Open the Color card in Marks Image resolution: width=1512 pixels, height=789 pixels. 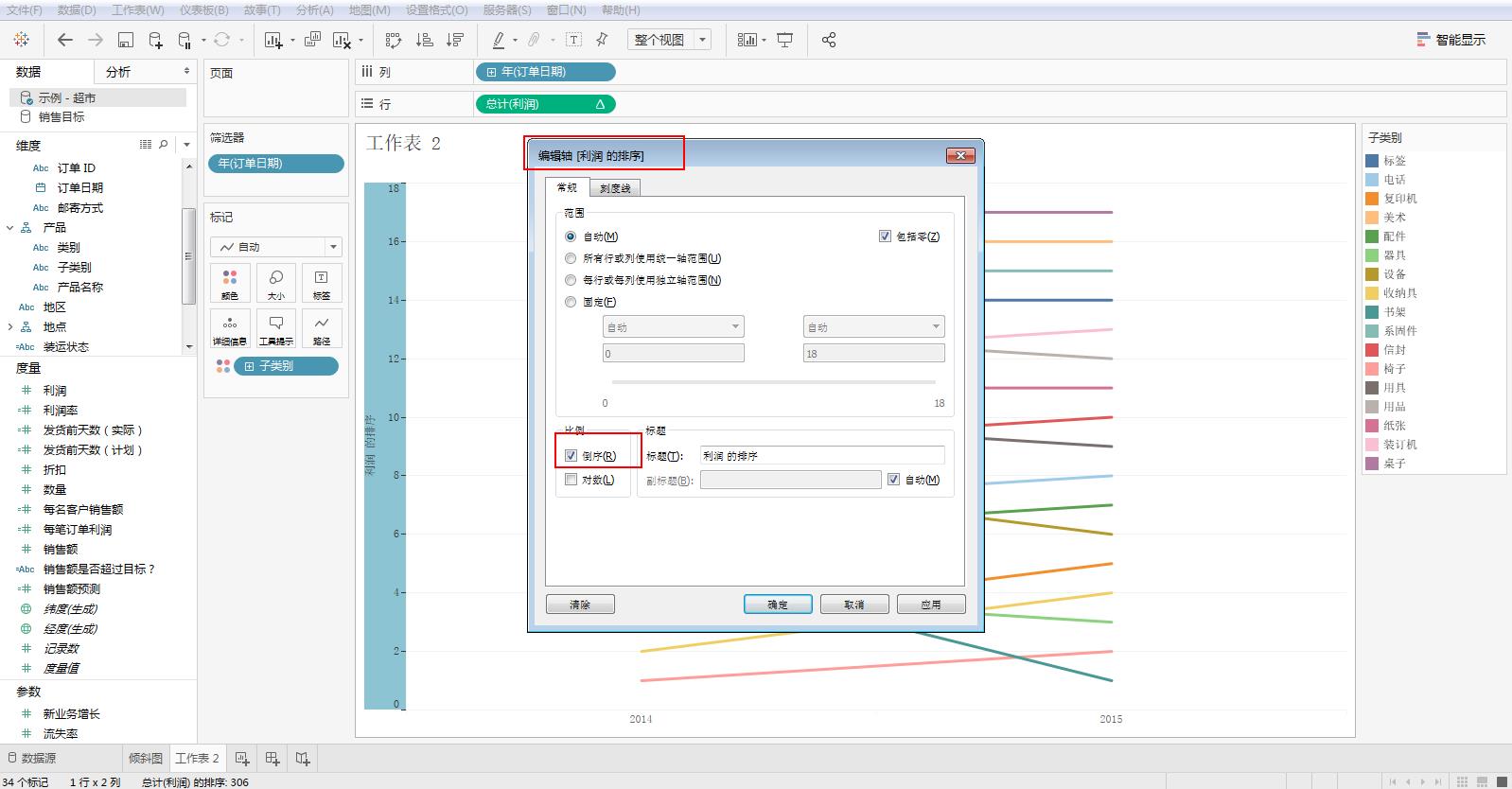pos(230,283)
